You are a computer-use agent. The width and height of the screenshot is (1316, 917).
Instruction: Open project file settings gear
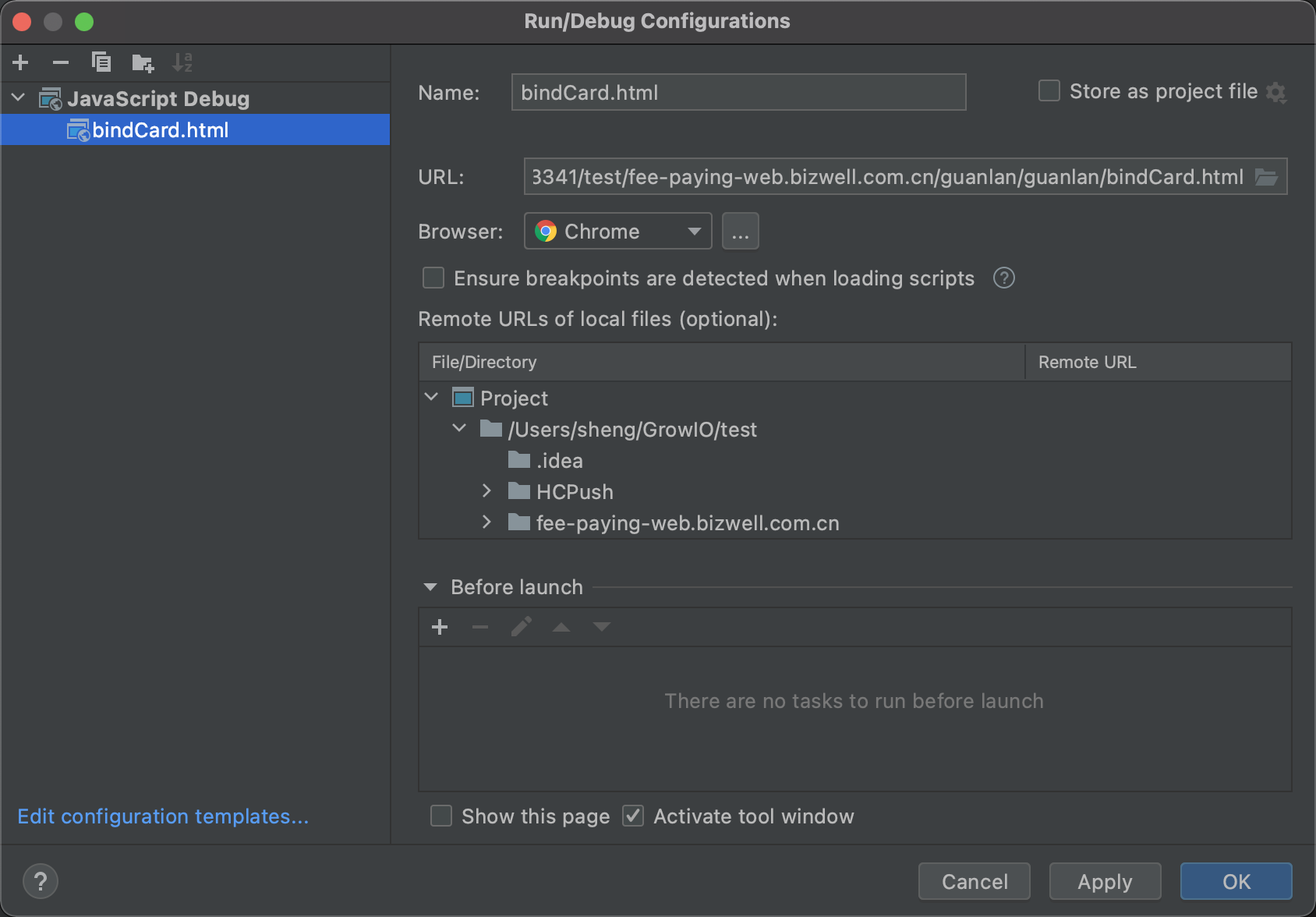(x=1276, y=93)
